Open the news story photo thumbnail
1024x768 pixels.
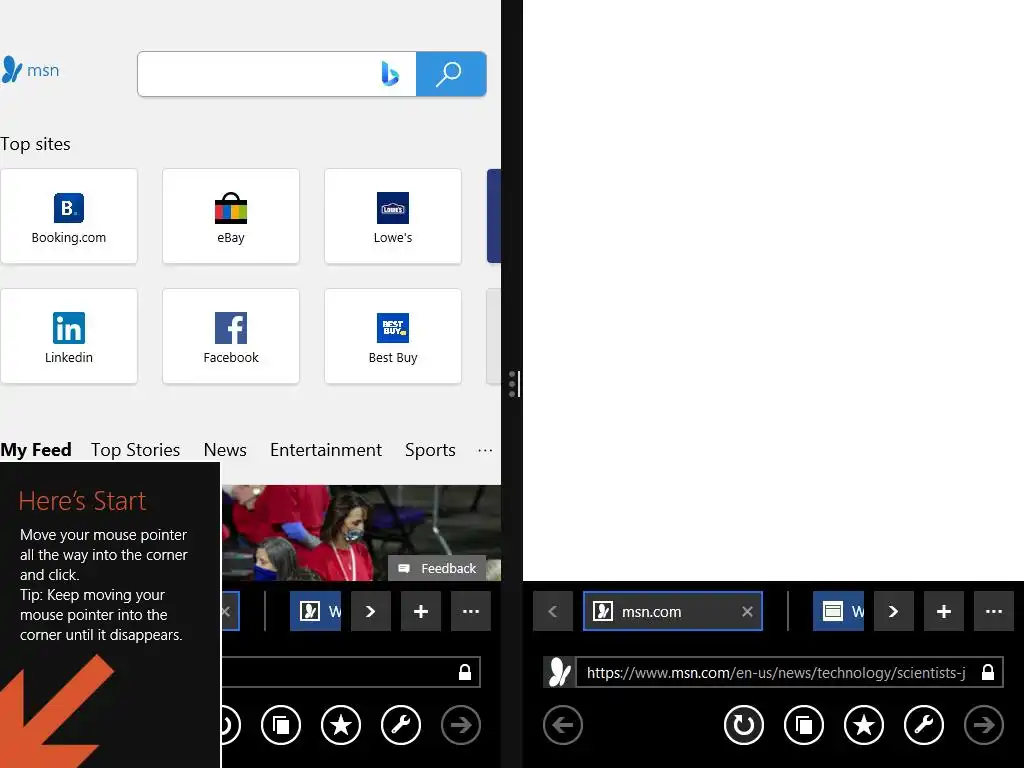[x=361, y=532]
